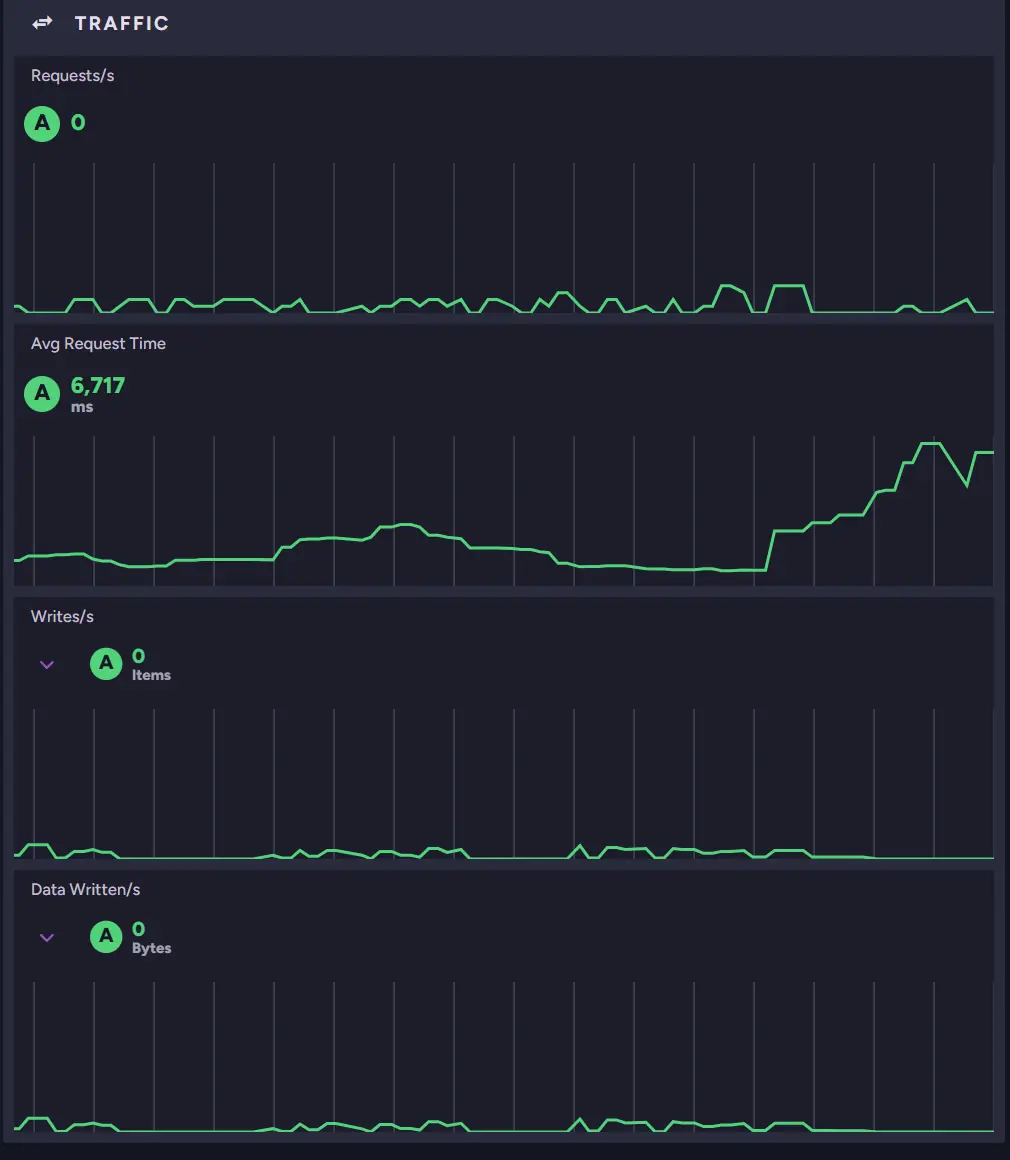Click the TRAFFIC panel header title
This screenshot has width=1010, height=1160.
pos(122,23)
